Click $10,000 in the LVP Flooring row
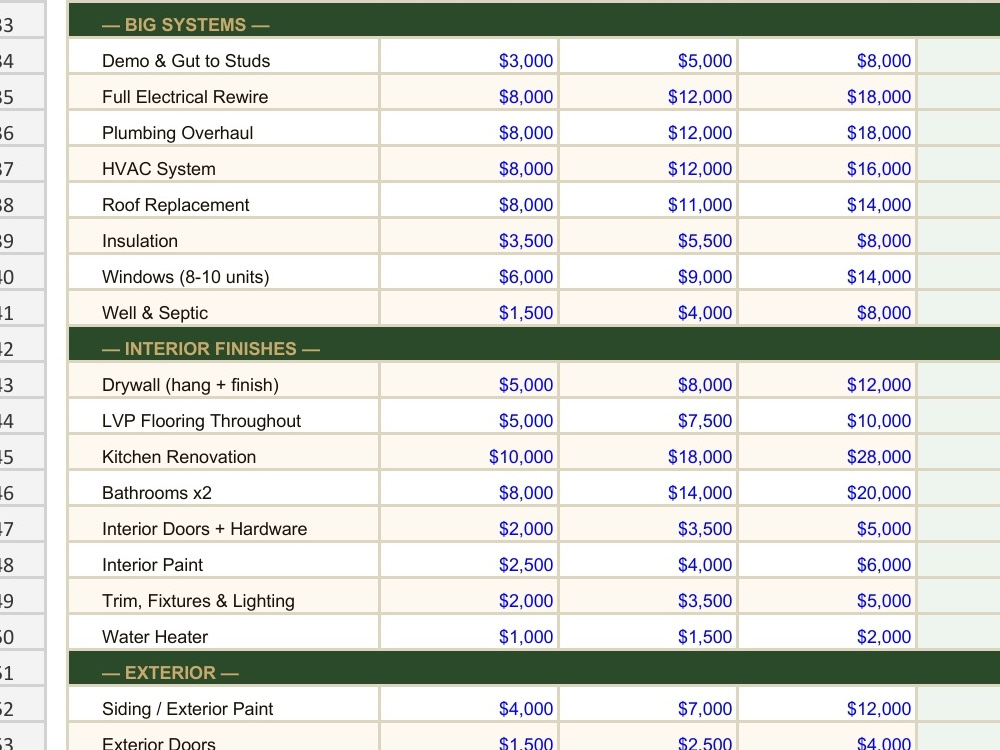This screenshot has width=1000, height=750. pyautogui.click(x=828, y=416)
